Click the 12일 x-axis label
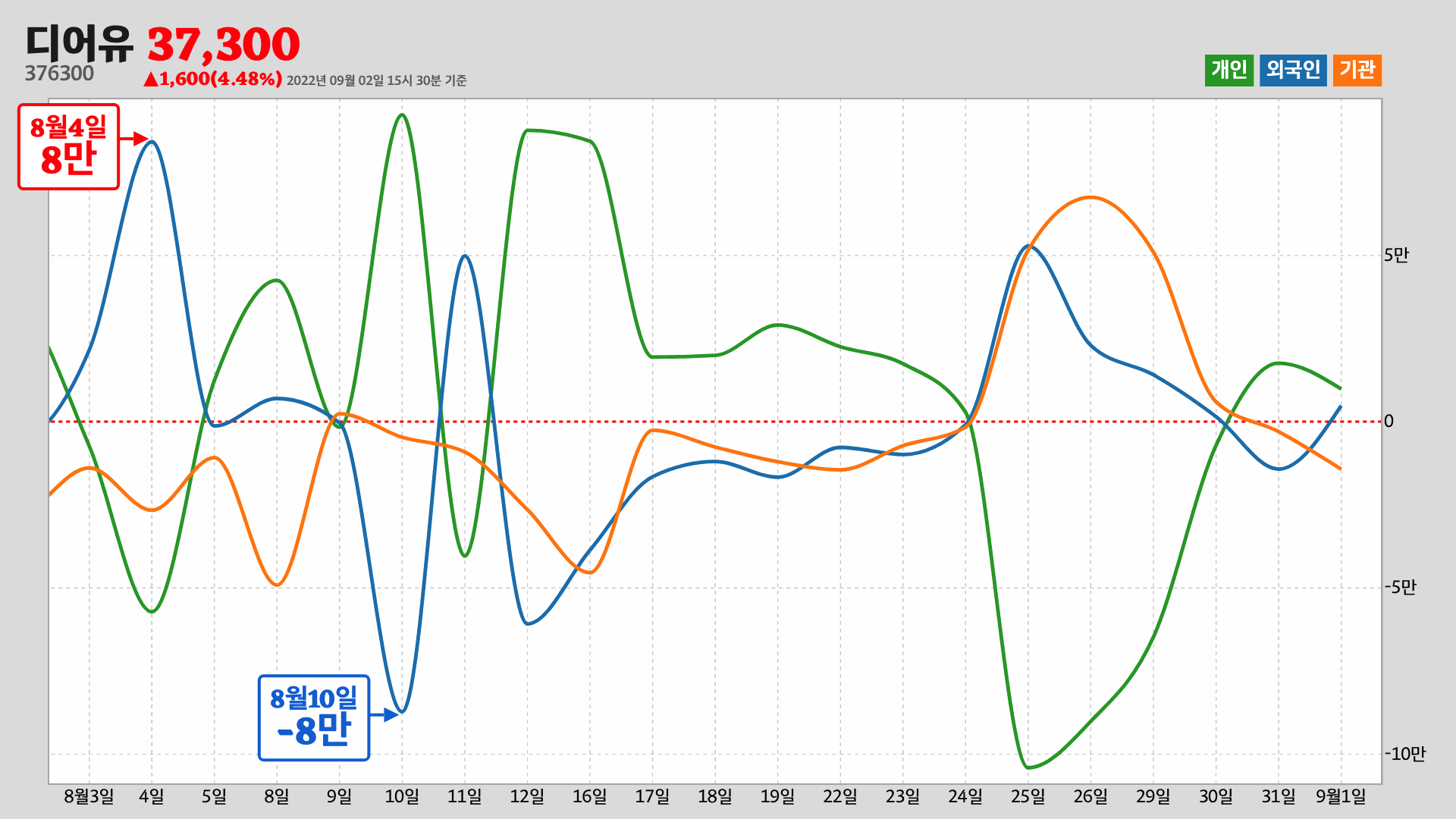The image size is (1456, 819). 527,796
